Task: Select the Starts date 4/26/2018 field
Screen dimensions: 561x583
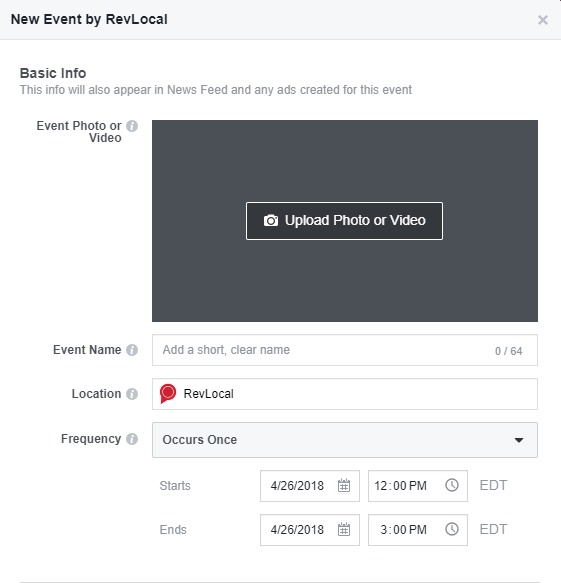Action: click(310, 486)
